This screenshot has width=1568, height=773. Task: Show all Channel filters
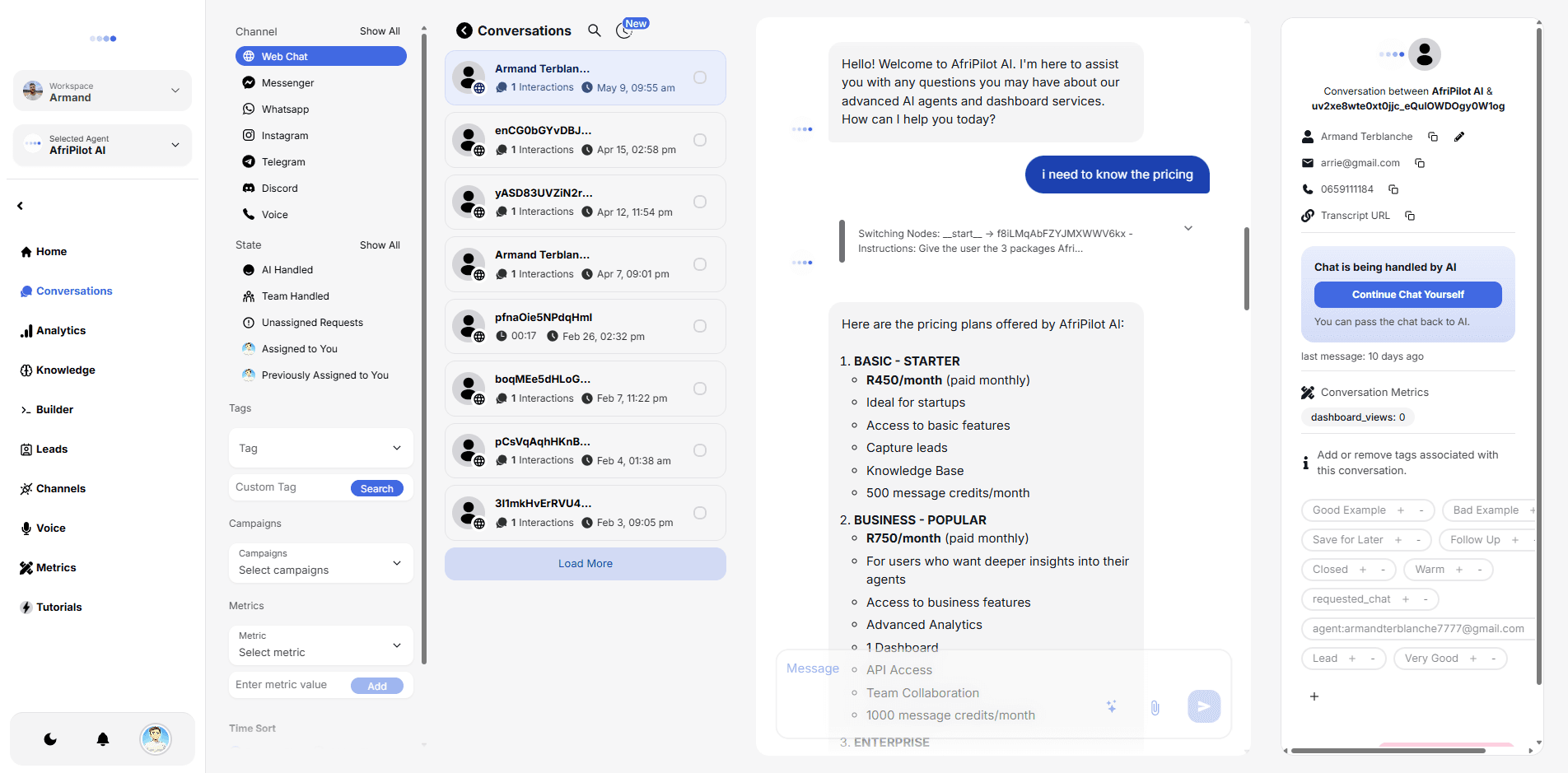point(380,31)
